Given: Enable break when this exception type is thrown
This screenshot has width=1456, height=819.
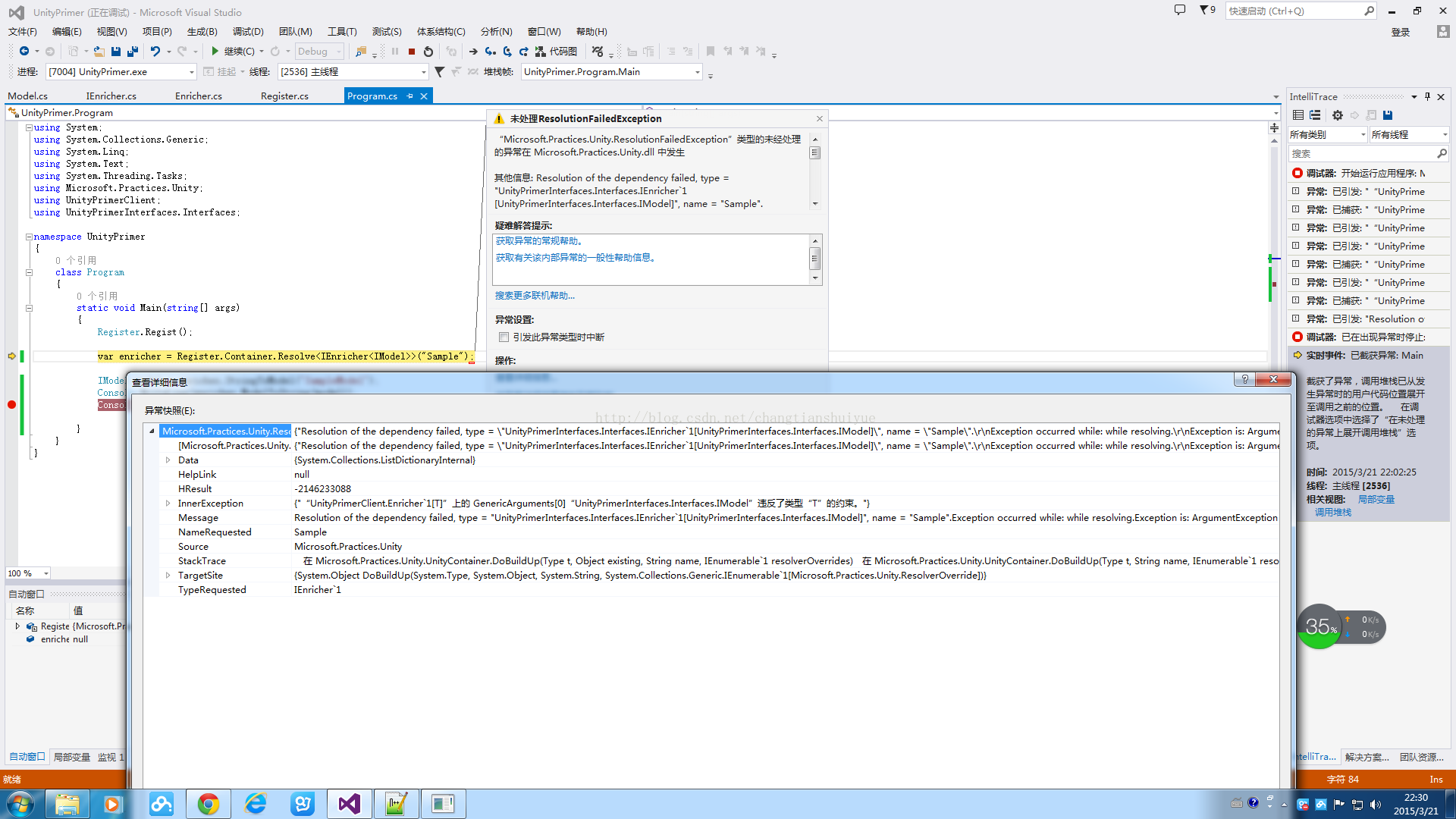Looking at the screenshot, I should [504, 337].
